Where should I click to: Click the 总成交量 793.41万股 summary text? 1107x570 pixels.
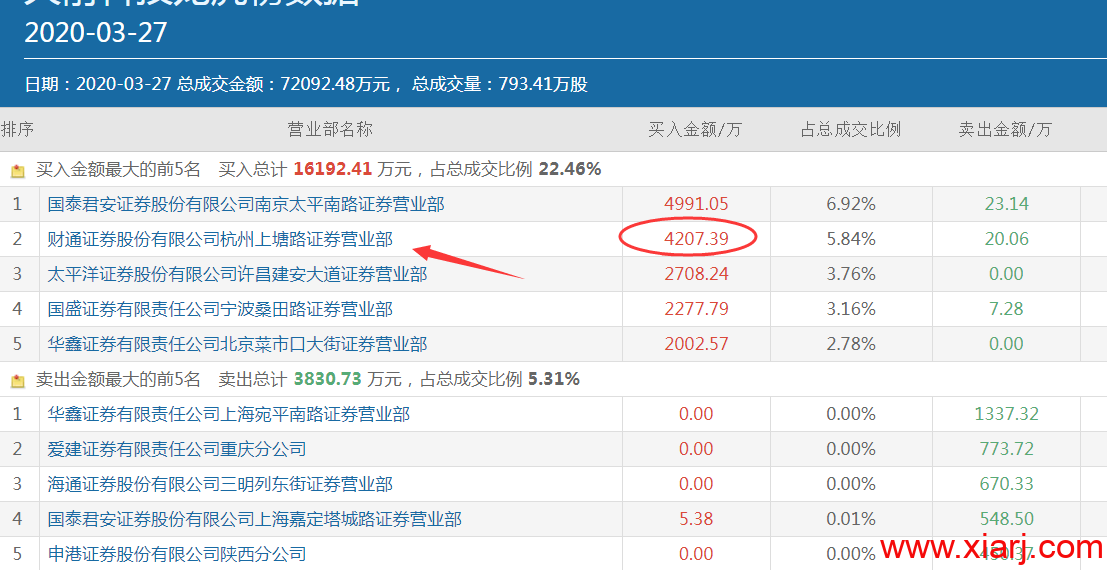[x=500, y=84]
